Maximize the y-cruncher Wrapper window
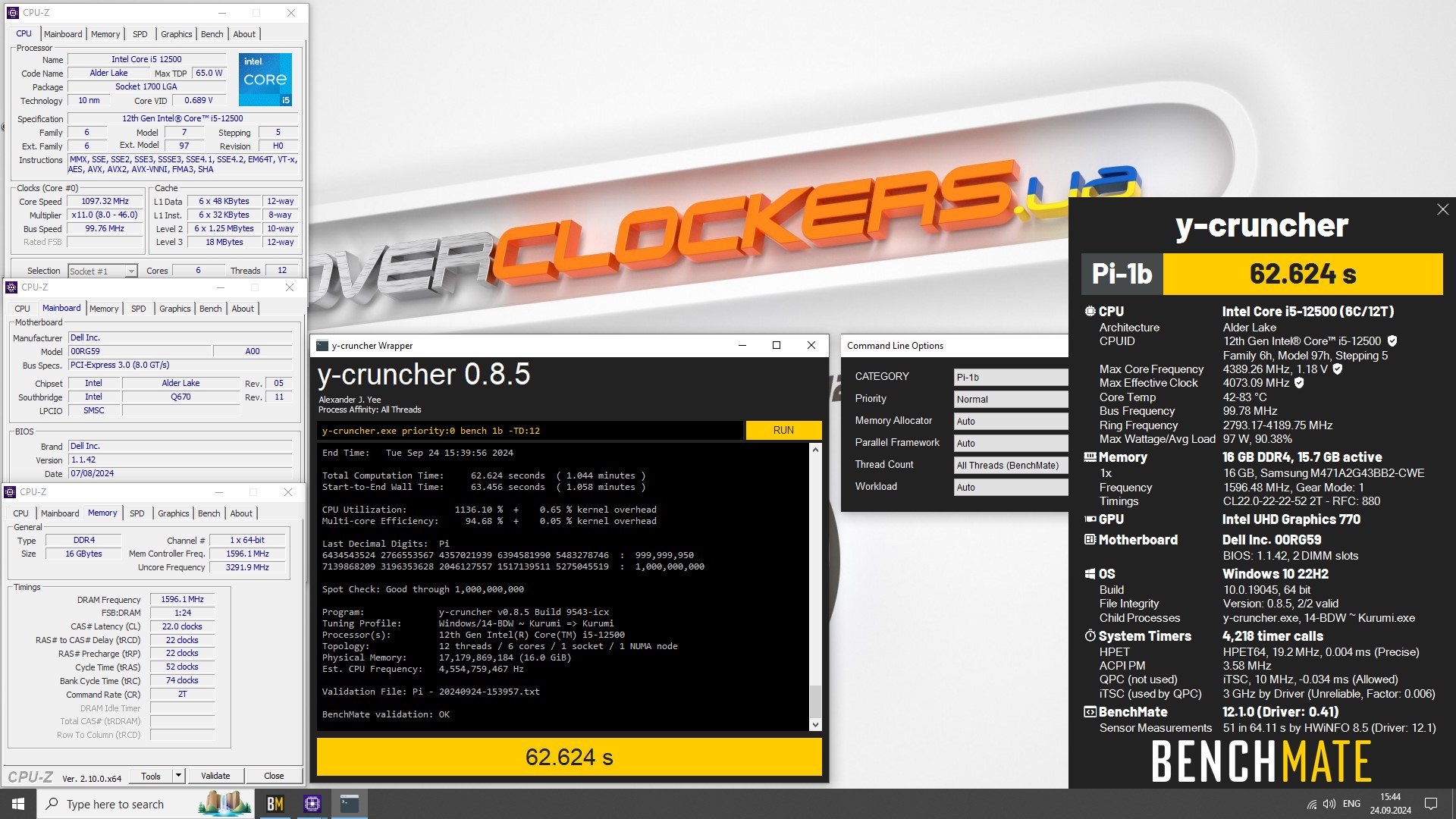Image resolution: width=1456 pixels, height=819 pixels. [777, 345]
